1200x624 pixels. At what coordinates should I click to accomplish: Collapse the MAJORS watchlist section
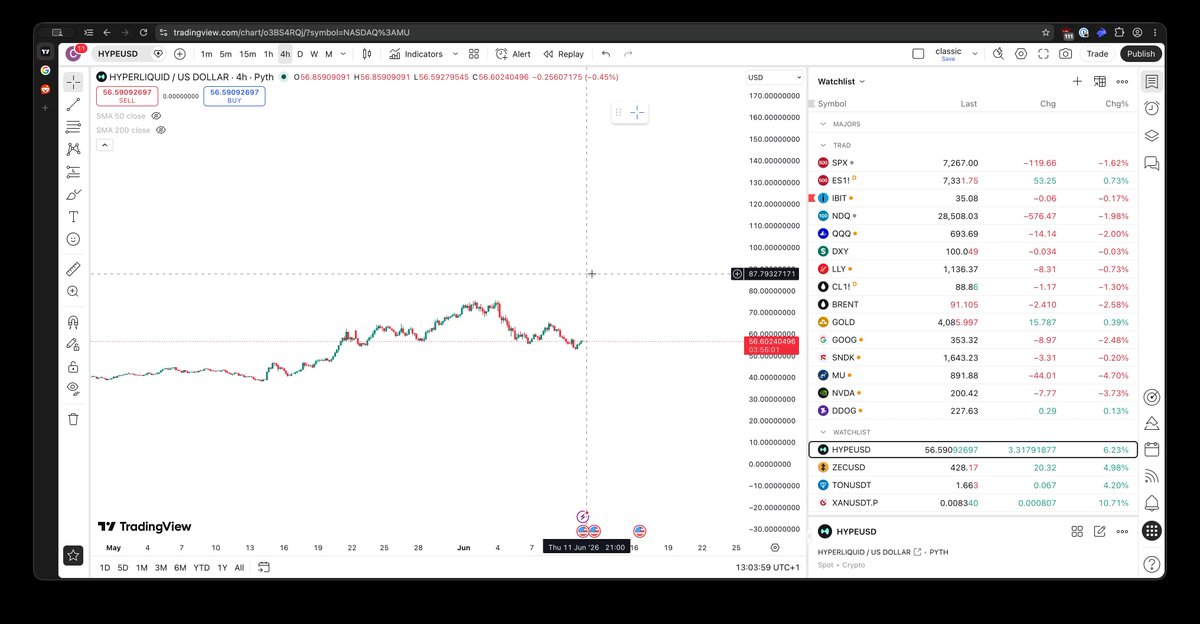[824, 124]
